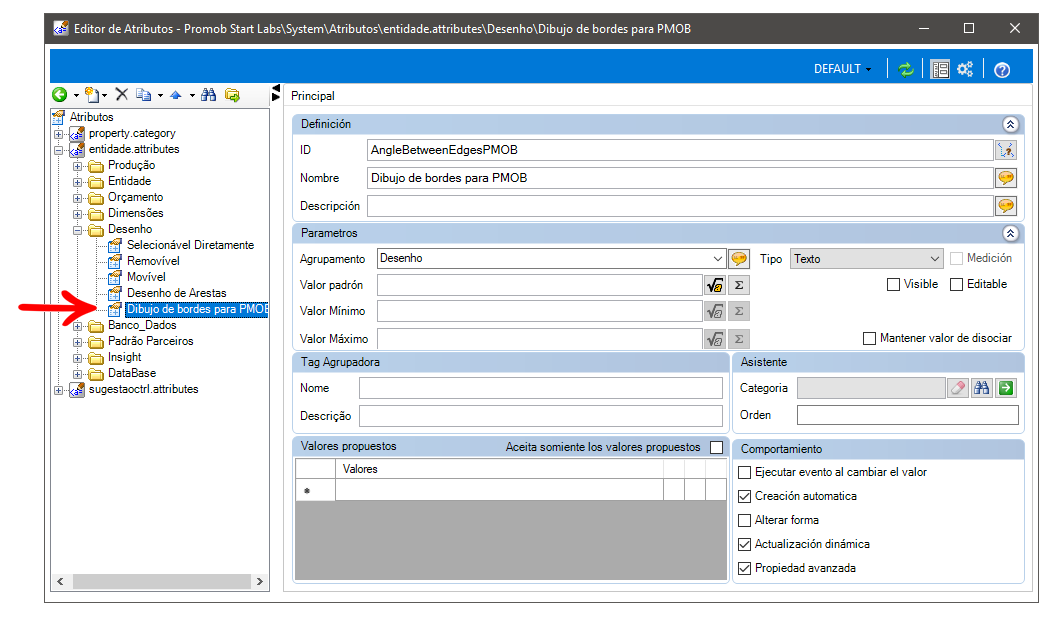The height and width of the screenshot is (620, 1043).
Task: Check Ejecutar evento al cambiar el valor
Action: click(745, 472)
